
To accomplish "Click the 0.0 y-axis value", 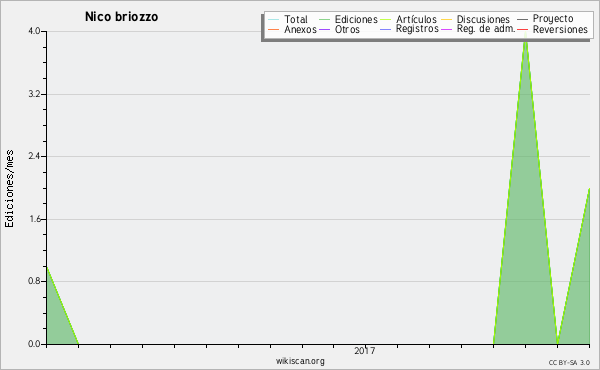I will click(x=34, y=344).
